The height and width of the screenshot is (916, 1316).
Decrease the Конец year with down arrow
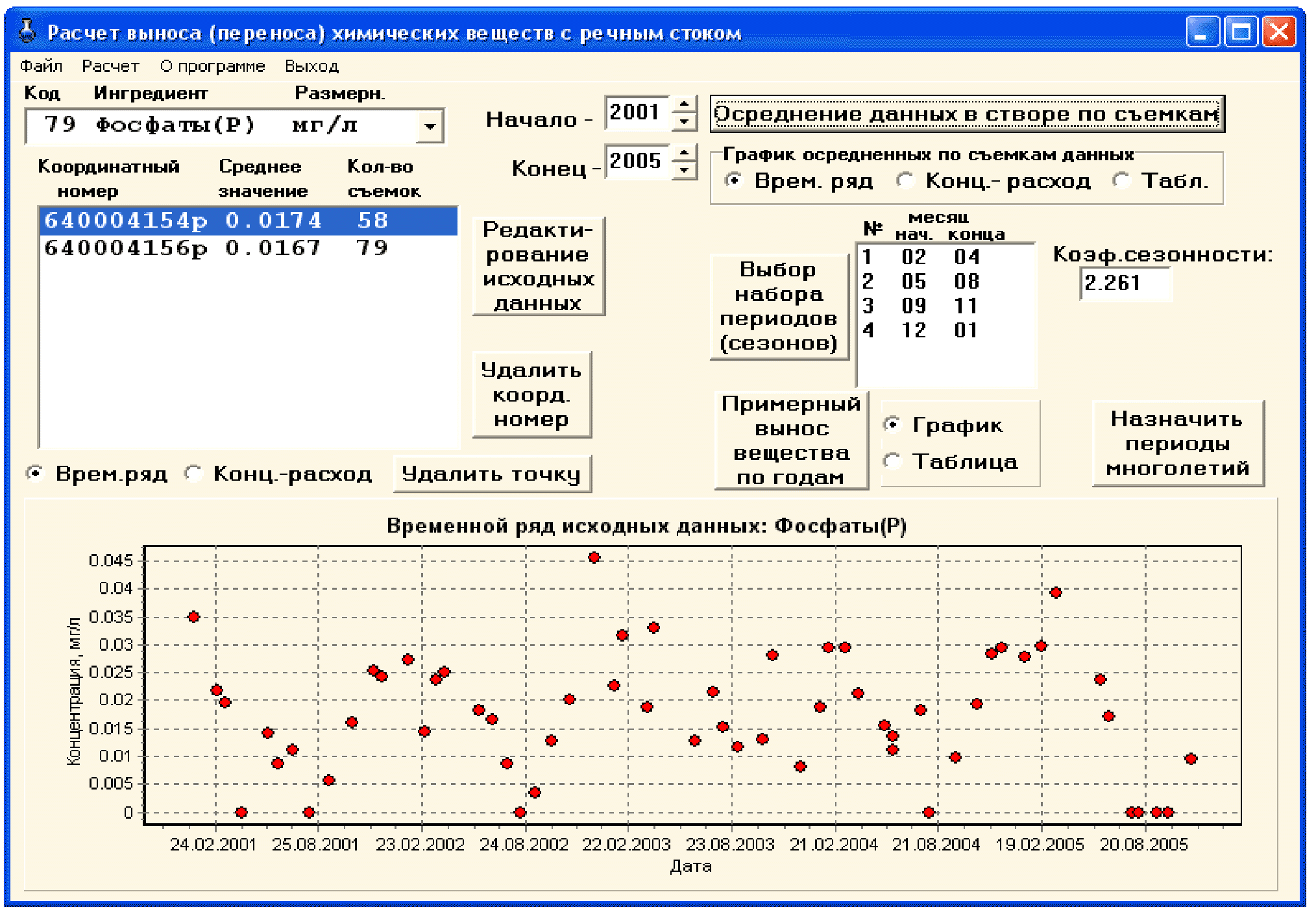point(684,170)
